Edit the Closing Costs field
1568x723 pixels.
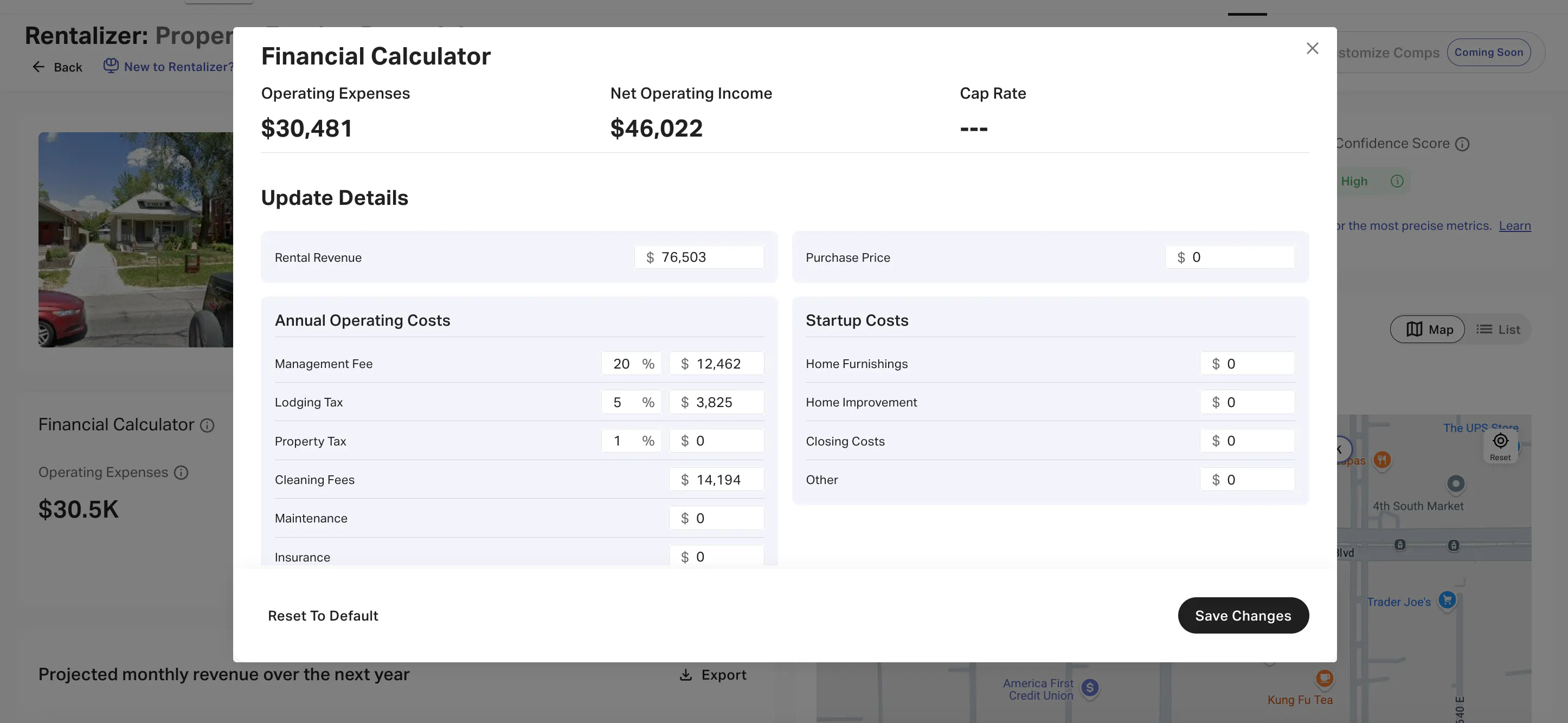[1247, 441]
